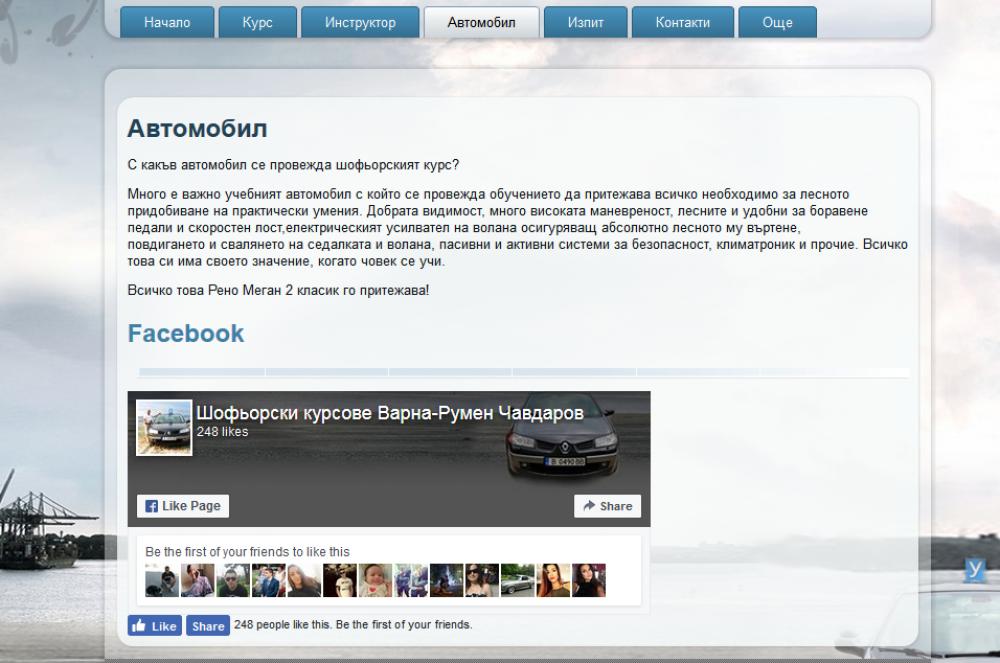The width and height of the screenshot is (1000, 663).
Task: Open the baby photo avatar
Action: pyautogui.click(x=376, y=580)
